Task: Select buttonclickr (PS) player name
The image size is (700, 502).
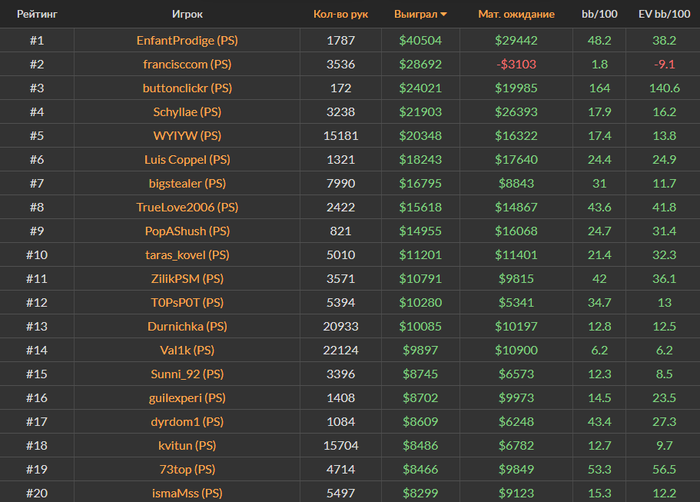Action: coord(187,88)
